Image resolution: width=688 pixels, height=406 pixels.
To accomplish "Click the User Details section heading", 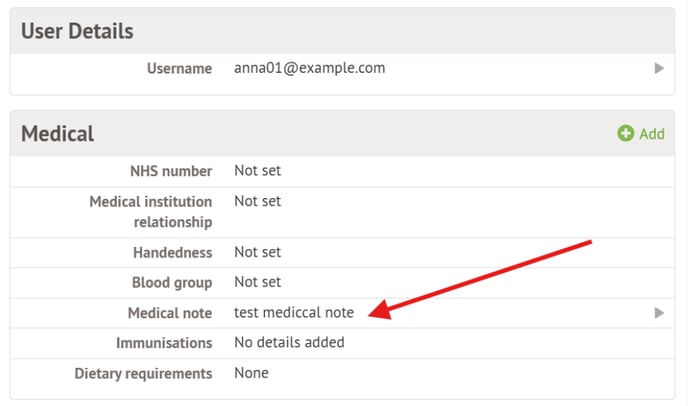I will (x=77, y=31).
